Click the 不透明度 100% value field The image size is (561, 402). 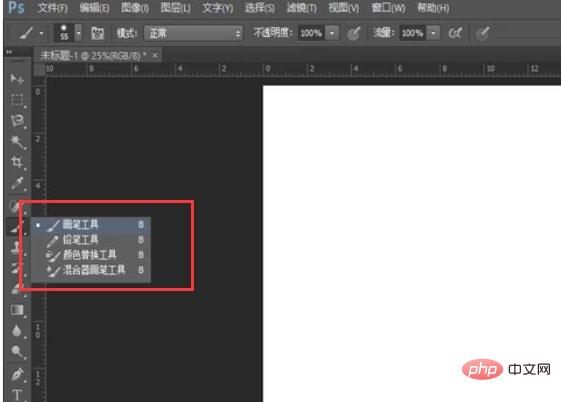pyautogui.click(x=311, y=33)
